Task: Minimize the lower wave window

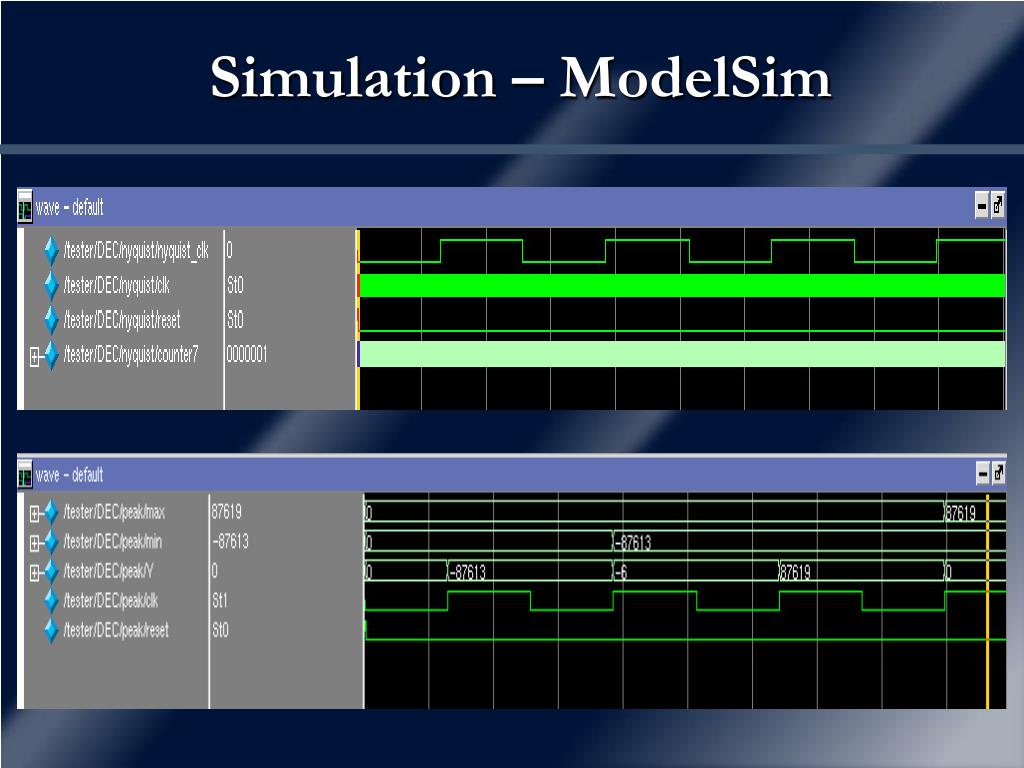Action: pyautogui.click(x=983, y=473)
